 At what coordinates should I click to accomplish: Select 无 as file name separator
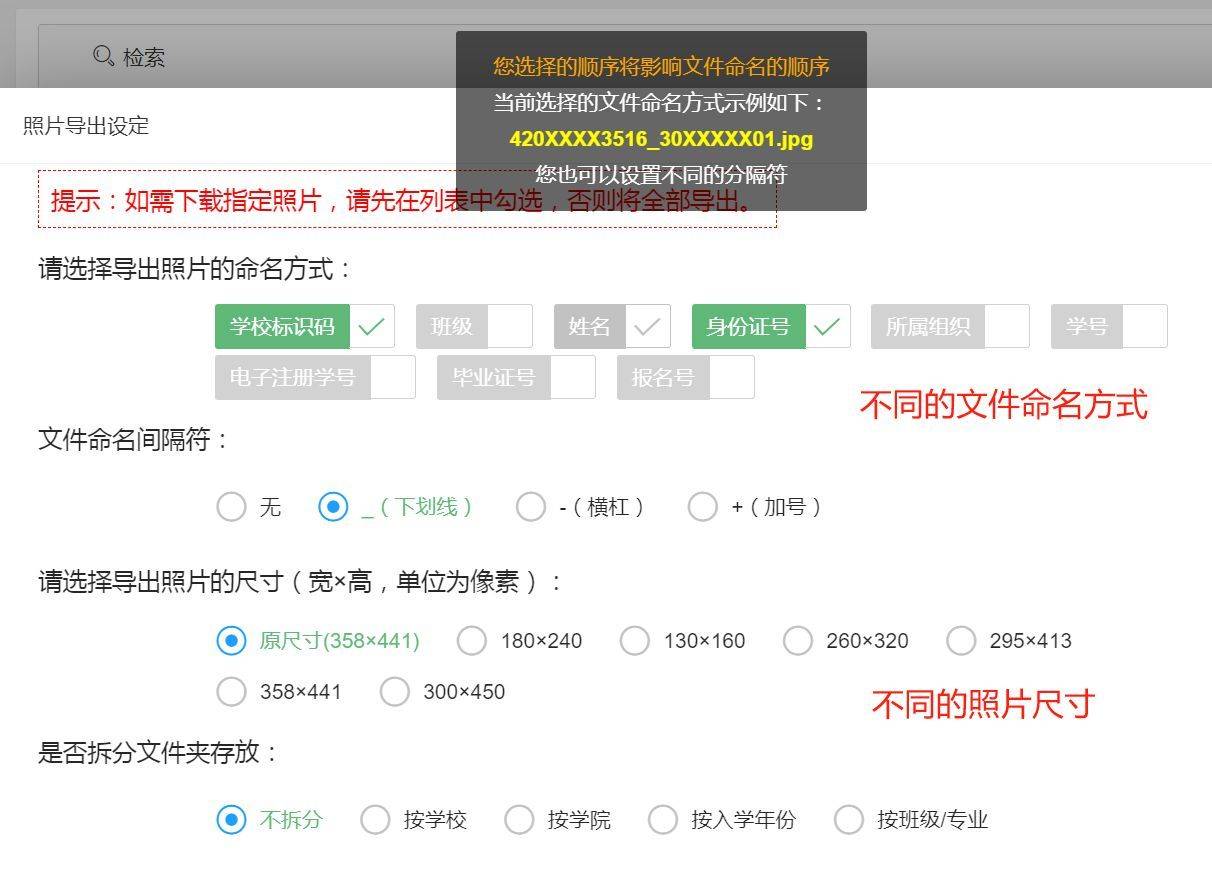231,507
